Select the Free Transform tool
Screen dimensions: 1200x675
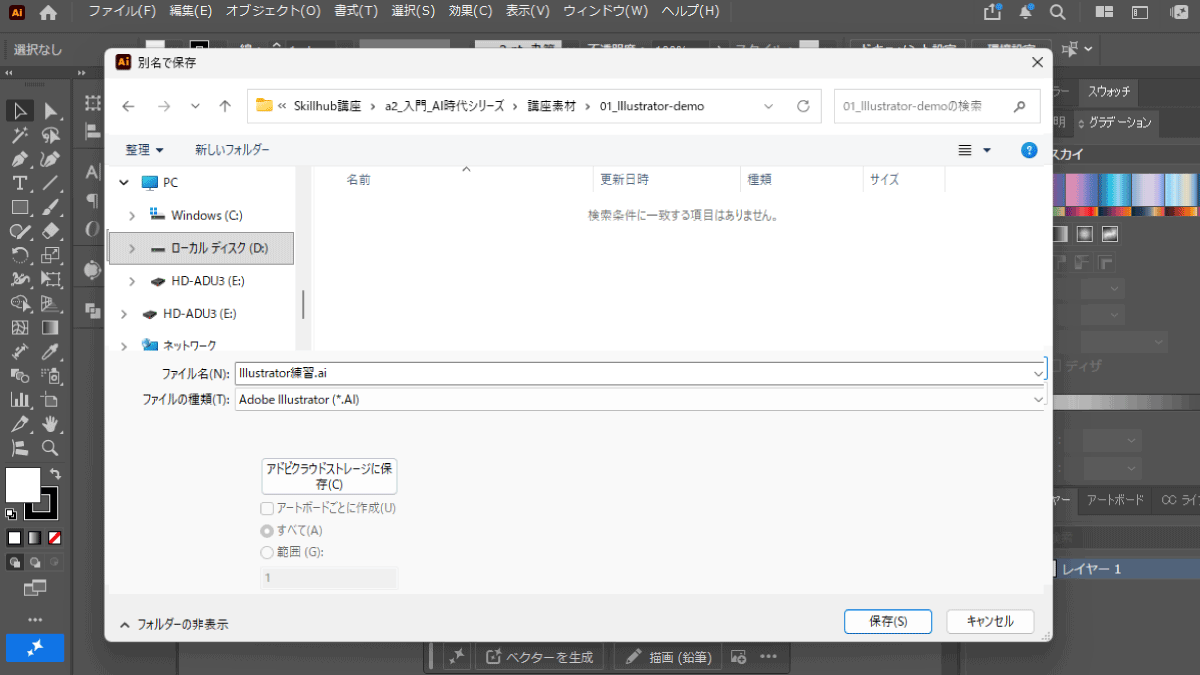click(51, 279)
